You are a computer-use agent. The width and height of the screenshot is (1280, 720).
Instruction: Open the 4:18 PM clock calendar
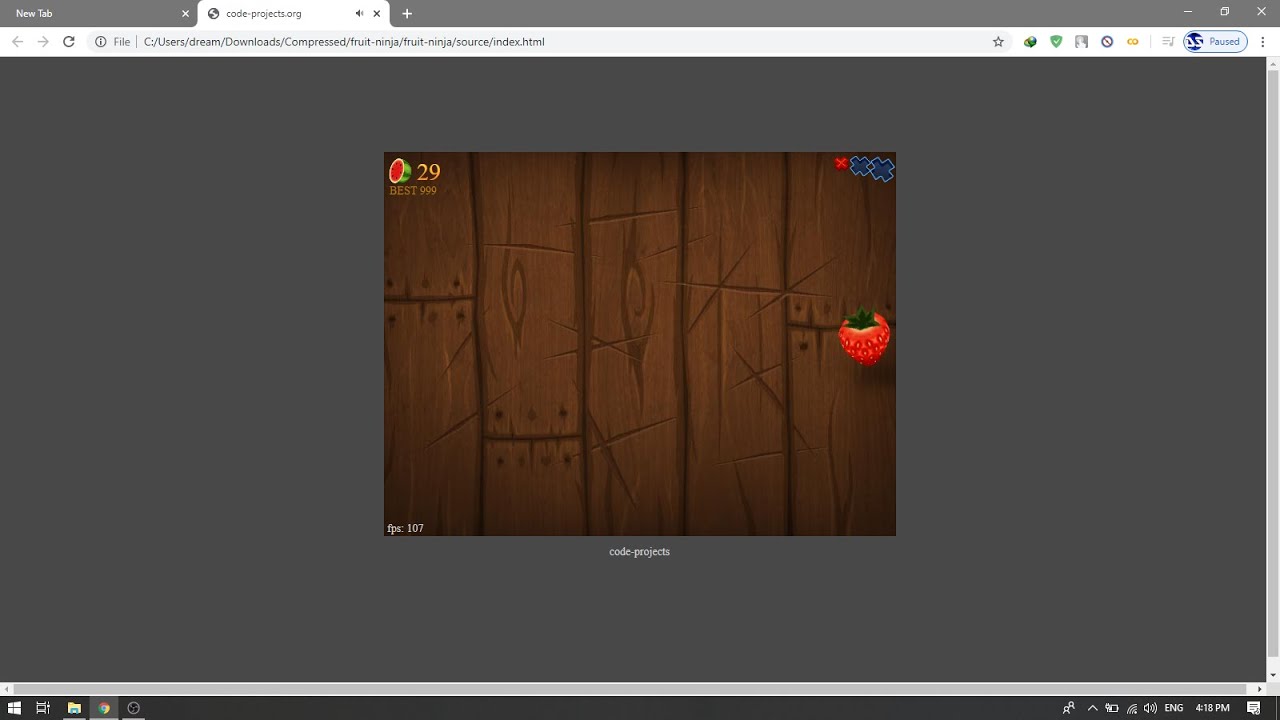(1212, 708)
